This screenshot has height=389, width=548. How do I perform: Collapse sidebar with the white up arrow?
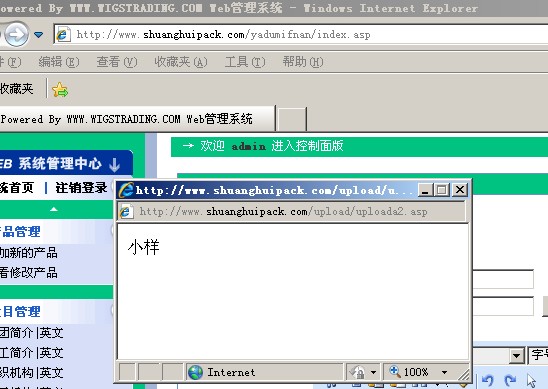click(x=53, y=209)
